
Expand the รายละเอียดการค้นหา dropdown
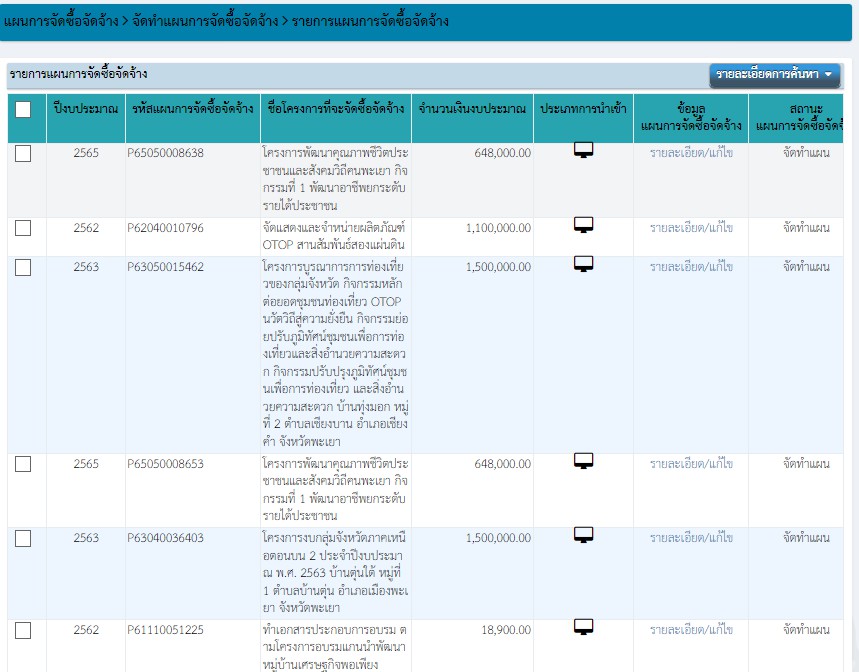[x=775, y=75]
